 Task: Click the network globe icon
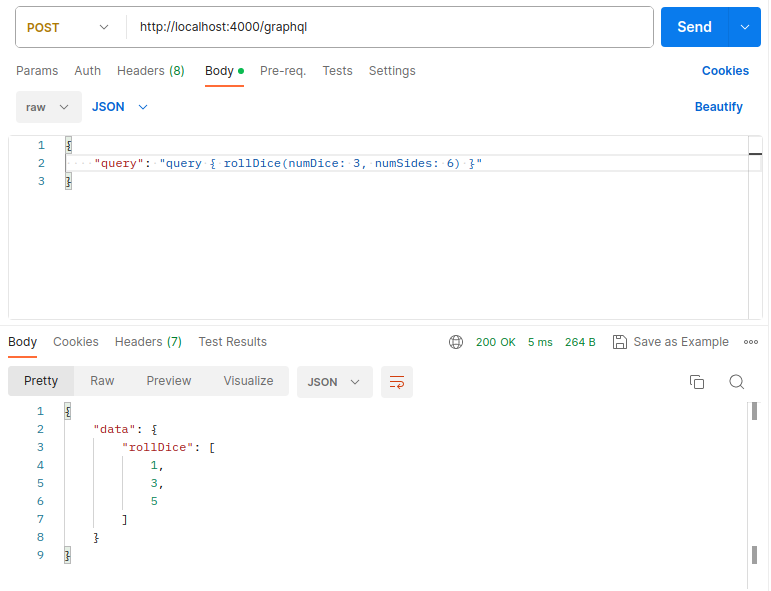pos(456,342)
